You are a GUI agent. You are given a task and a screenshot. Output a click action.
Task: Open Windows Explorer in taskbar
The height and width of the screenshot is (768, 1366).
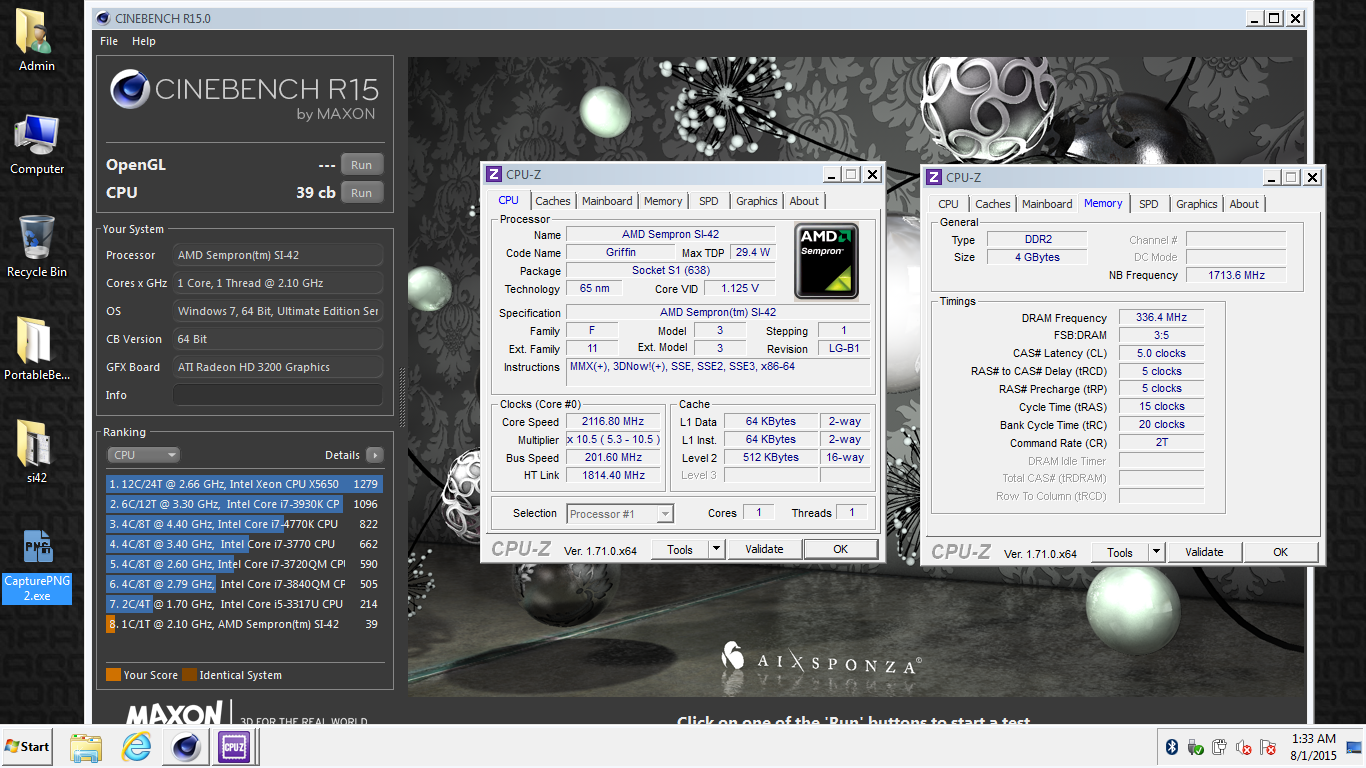(x=86, y=746)
